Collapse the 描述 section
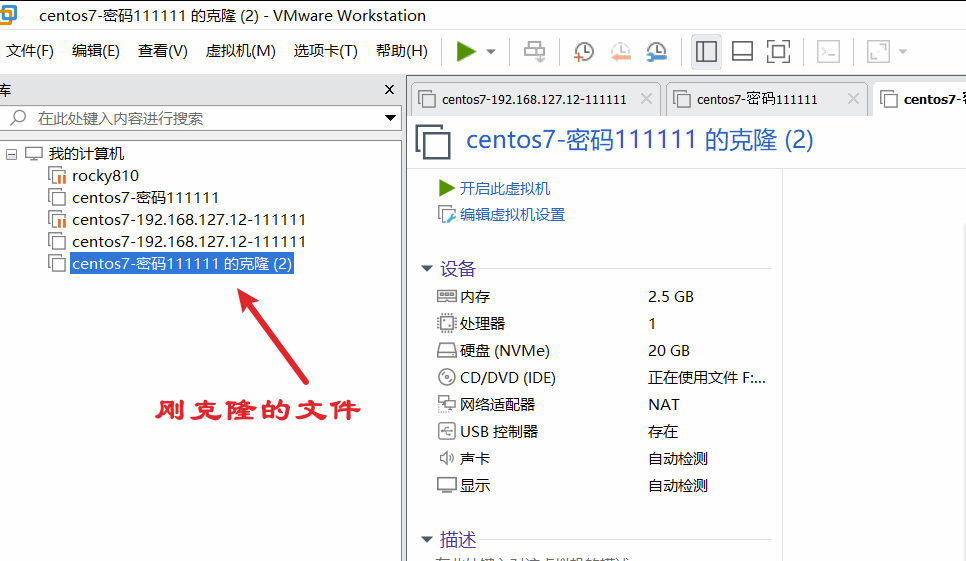Image resolution: width=966 pixels, height=561 pixels. 427,539
